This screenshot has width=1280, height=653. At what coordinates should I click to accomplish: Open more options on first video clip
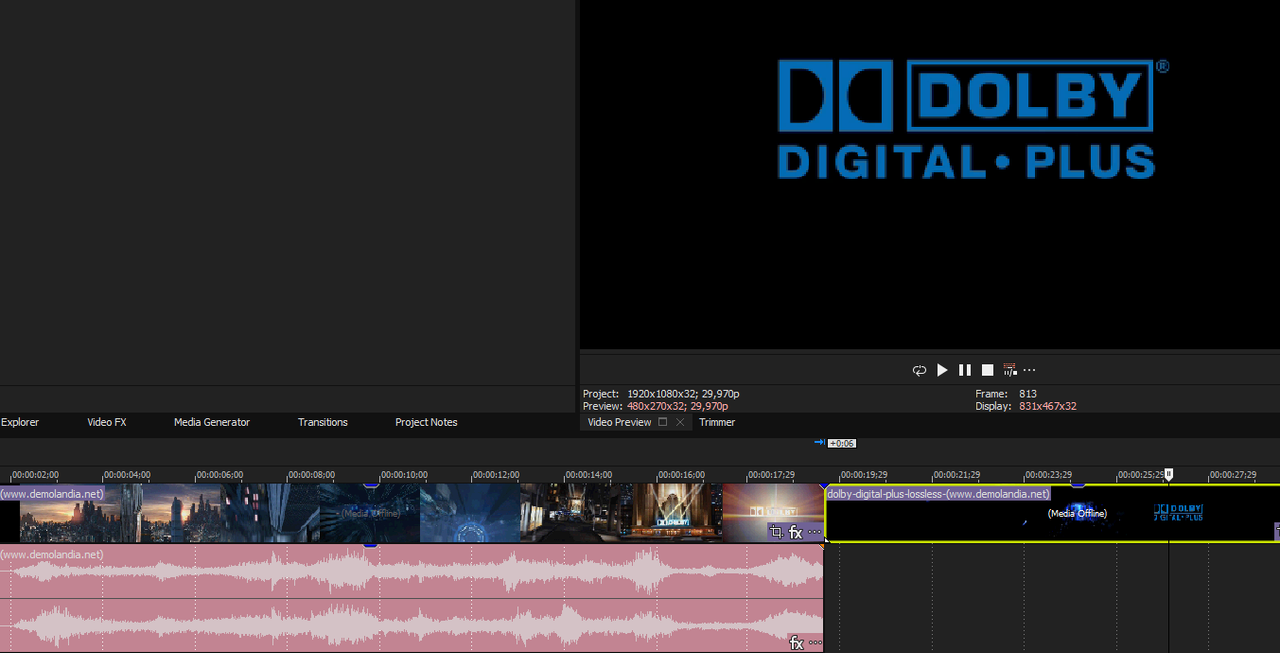(x=815, y=533)
